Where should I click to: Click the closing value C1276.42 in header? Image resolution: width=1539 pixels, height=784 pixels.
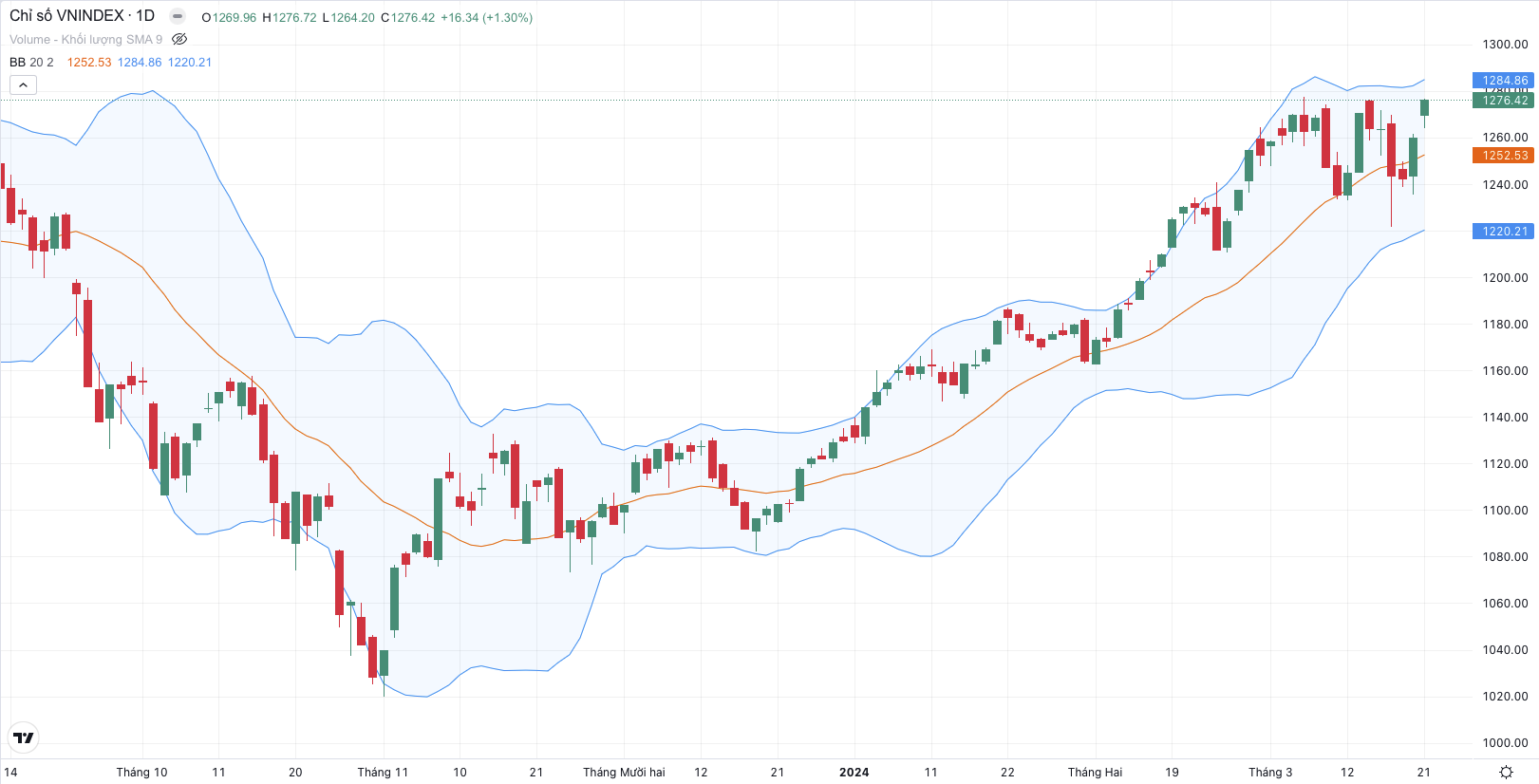(x=408, y=17)
